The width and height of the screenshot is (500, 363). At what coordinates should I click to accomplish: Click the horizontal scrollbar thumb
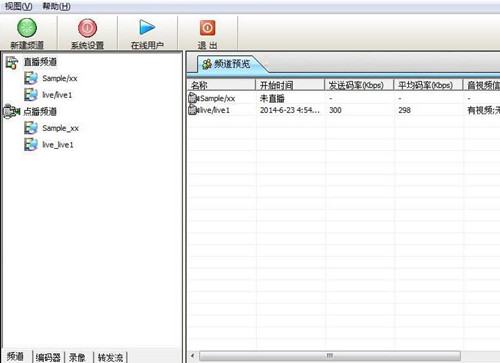click(x=330, y=356)
